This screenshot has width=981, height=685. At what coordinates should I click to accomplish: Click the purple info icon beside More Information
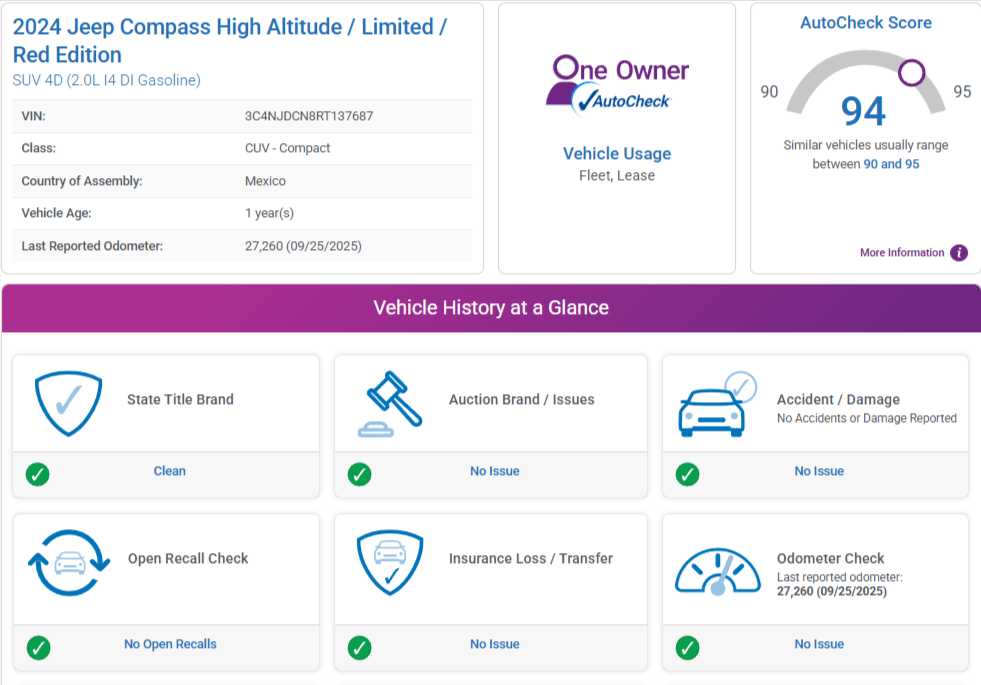[x=958, y=253]
